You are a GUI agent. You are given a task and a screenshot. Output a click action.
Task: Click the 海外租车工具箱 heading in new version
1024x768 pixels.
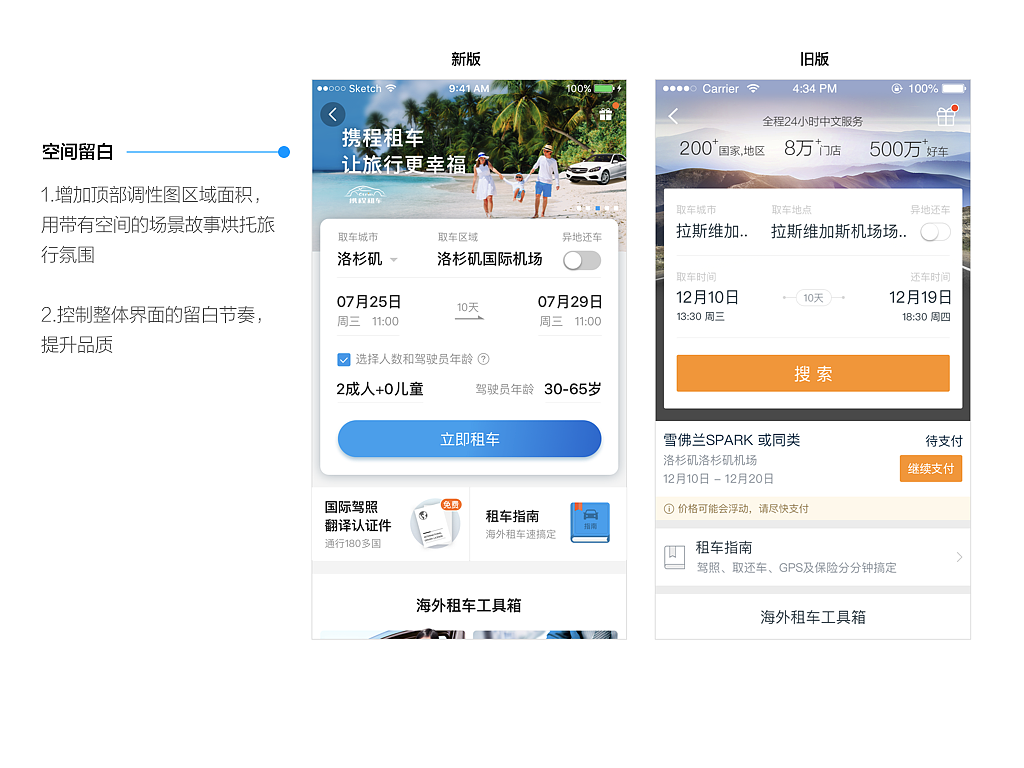tap(469, 605)
